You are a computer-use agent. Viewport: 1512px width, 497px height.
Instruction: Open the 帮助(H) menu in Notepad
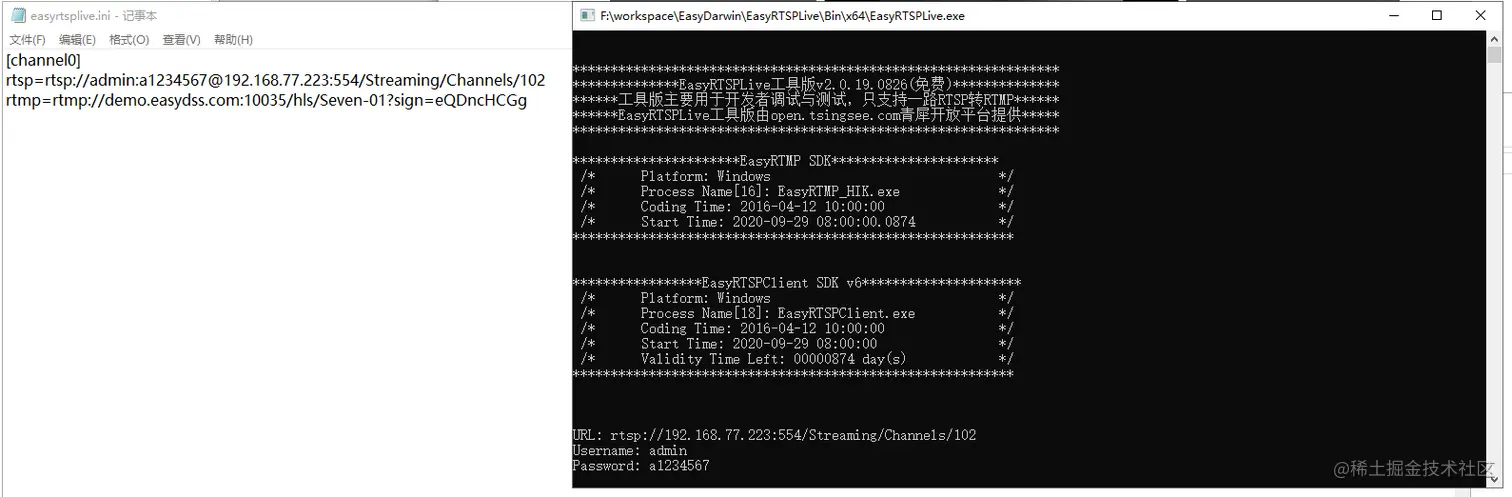(x=233, y=40)
